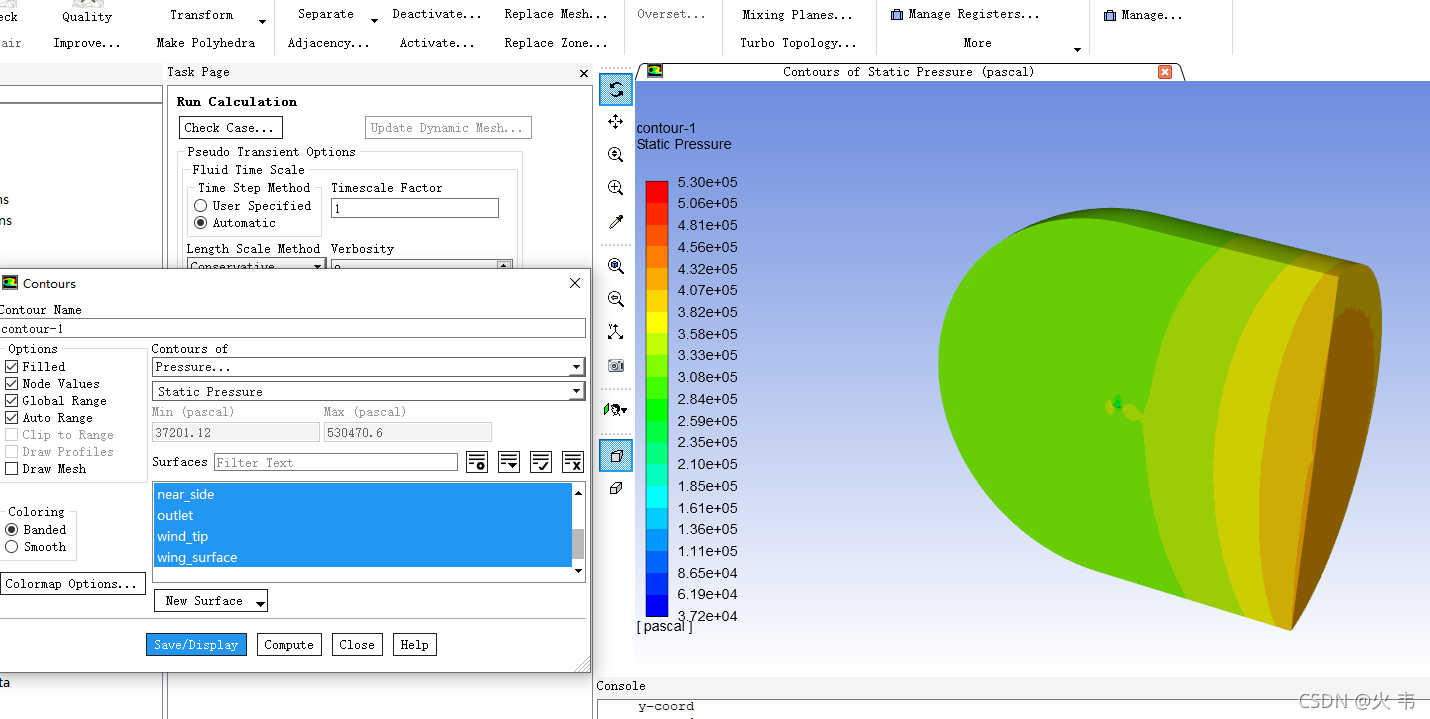The width and height of the screenshot is (1430, 719).
Task: Click the camera screenshot icon
Action: (x=616, y=366)
